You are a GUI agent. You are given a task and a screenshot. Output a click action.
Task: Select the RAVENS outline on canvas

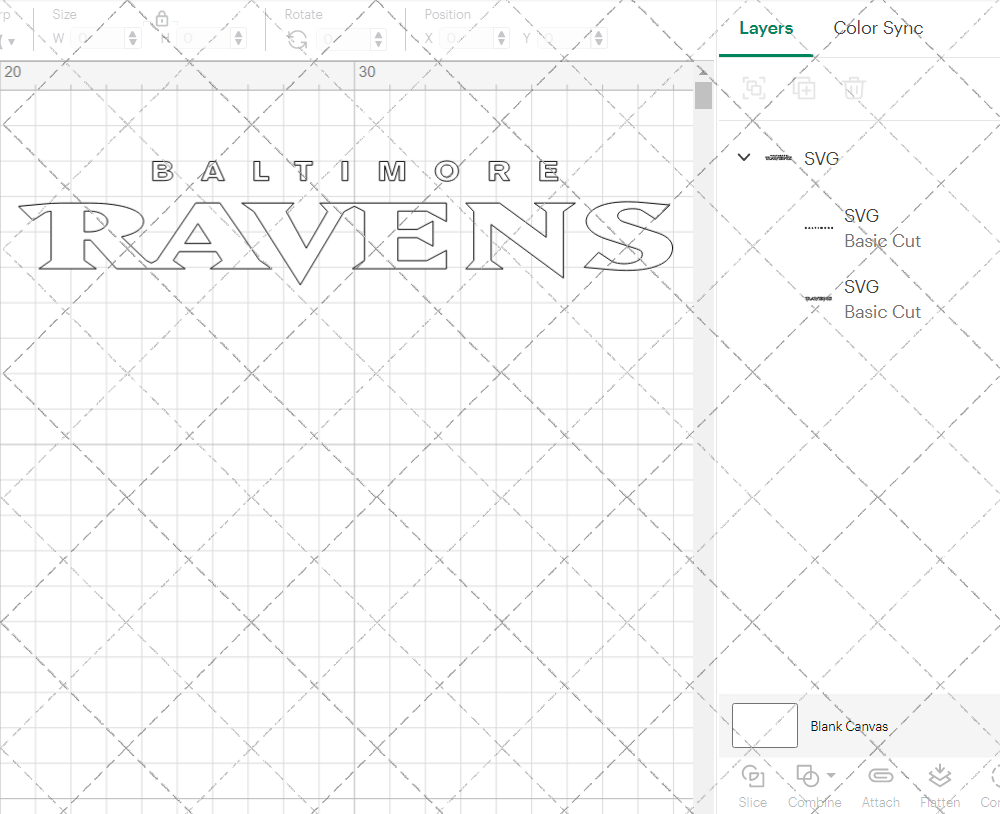346,241
